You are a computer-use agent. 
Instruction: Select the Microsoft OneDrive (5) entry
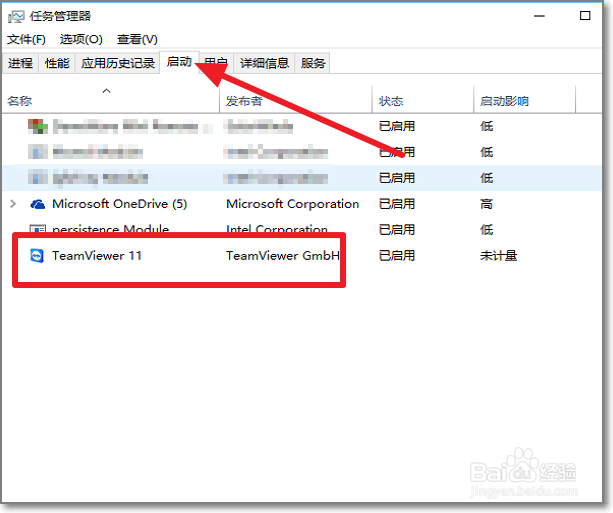(120, 204)
